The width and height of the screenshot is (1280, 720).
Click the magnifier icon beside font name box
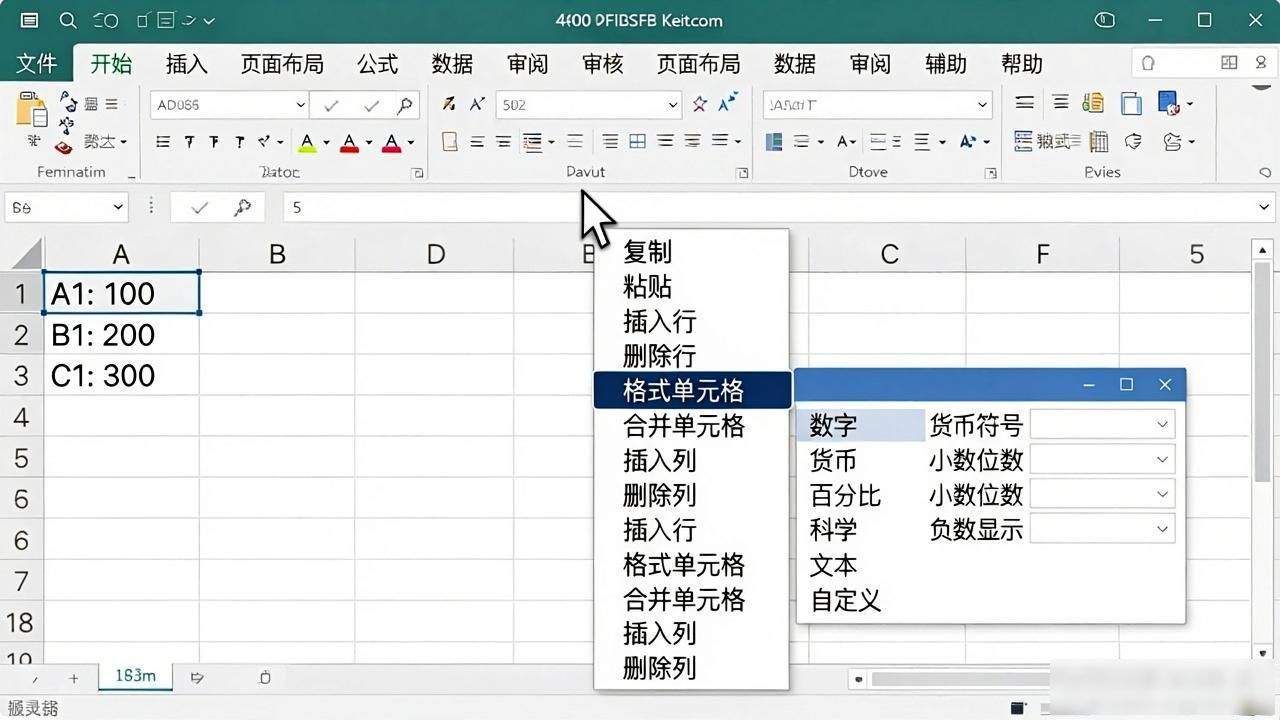[x=405, y=104]
